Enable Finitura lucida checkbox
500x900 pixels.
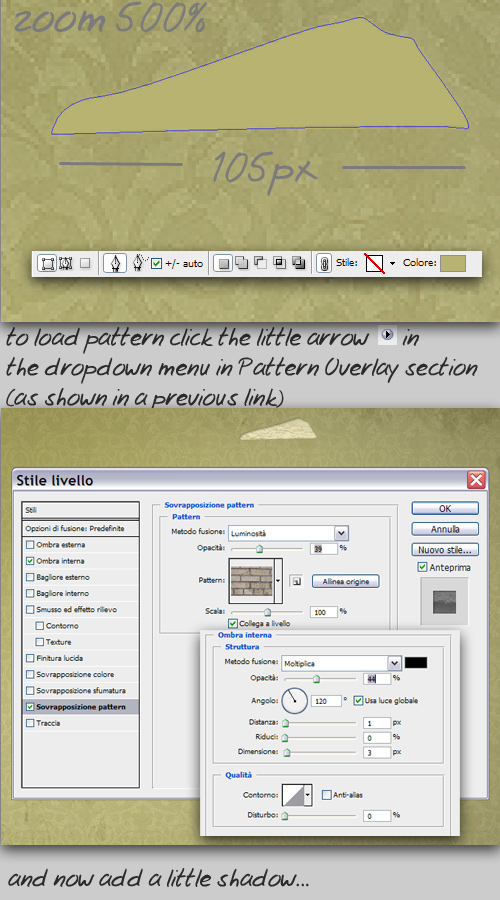pos(30,658)
